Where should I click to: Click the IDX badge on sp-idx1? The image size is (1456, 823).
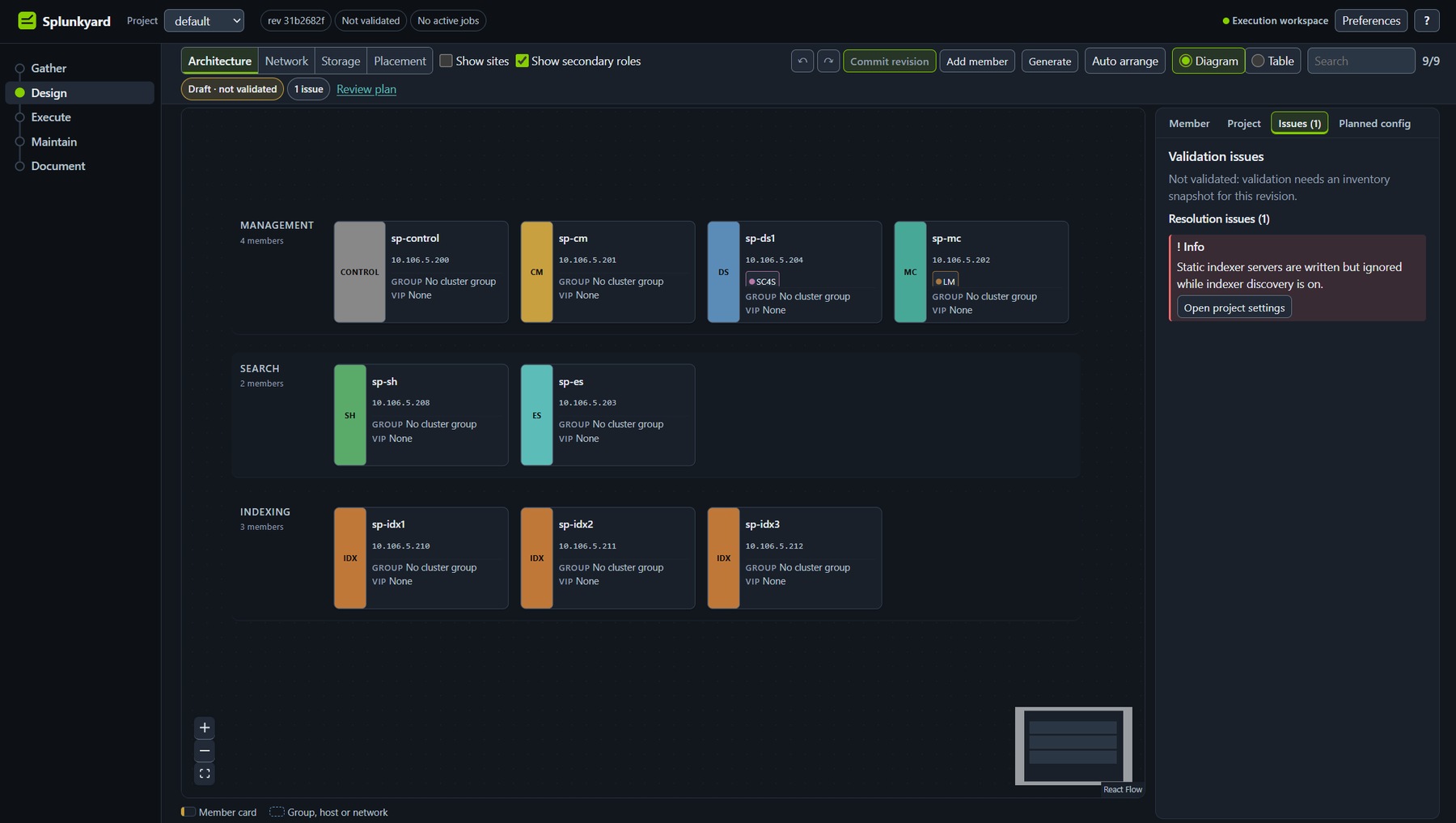point(349,558)
